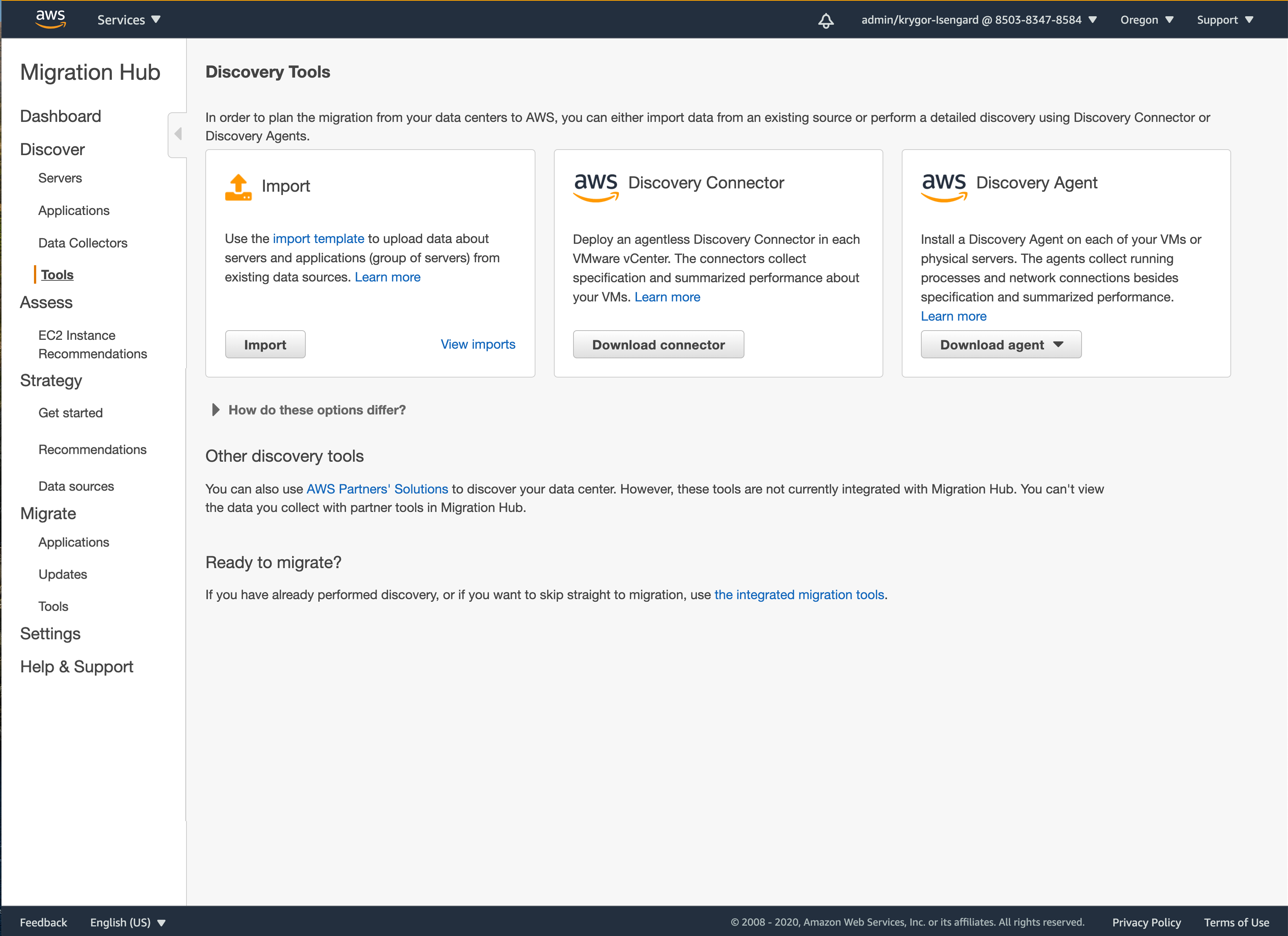
Task: Open Recommendations under Strategy
Action: coord(93,449)
